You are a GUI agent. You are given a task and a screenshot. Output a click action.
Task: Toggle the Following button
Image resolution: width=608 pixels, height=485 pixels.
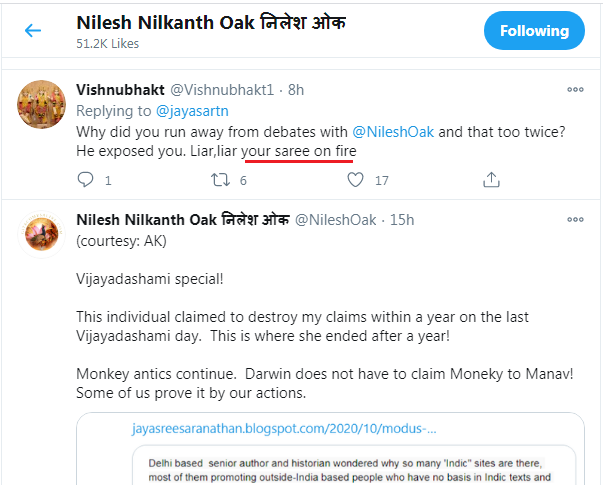coord(533,31)
